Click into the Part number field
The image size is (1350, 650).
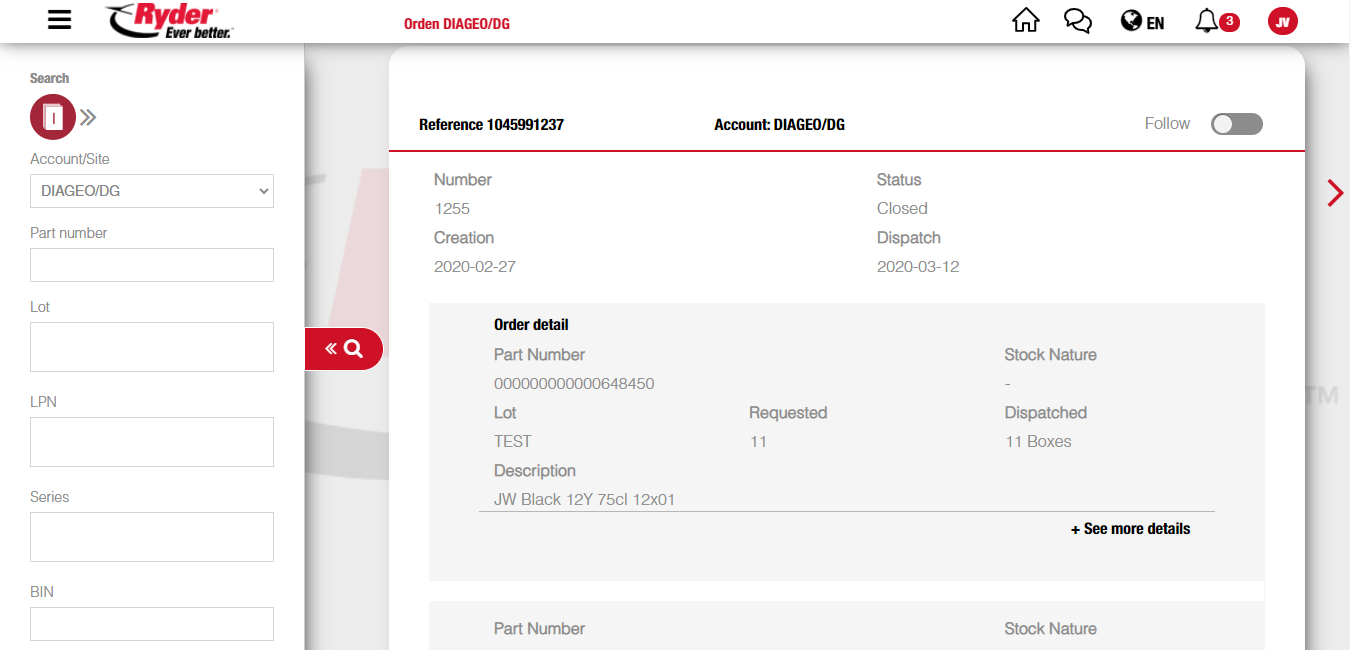tap(152, 265)
